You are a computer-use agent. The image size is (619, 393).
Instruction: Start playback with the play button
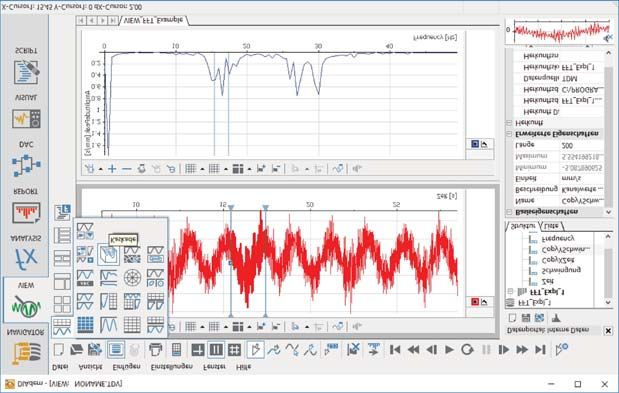(449, 350)
